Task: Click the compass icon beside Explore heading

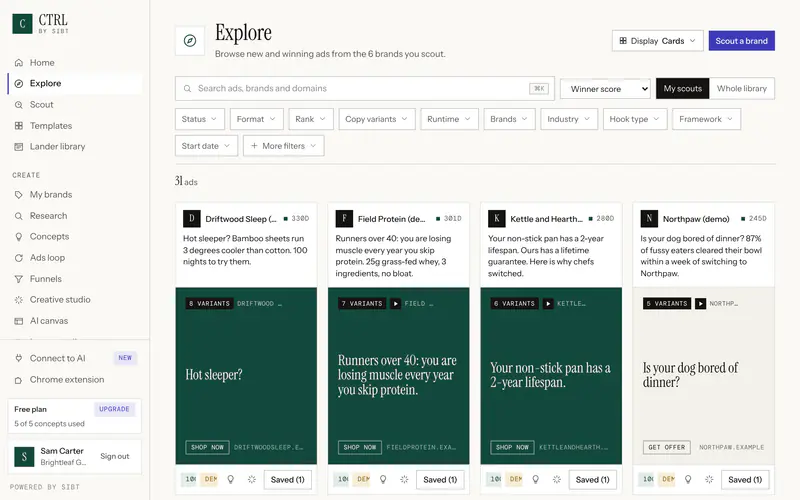Action: coord(190,40)
